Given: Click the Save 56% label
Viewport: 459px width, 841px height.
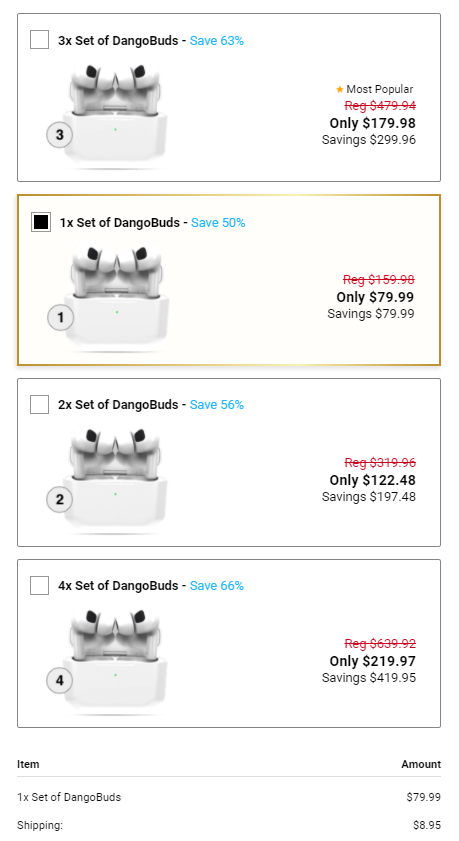Looking at the screenshot, I should (x=217, y=404).
